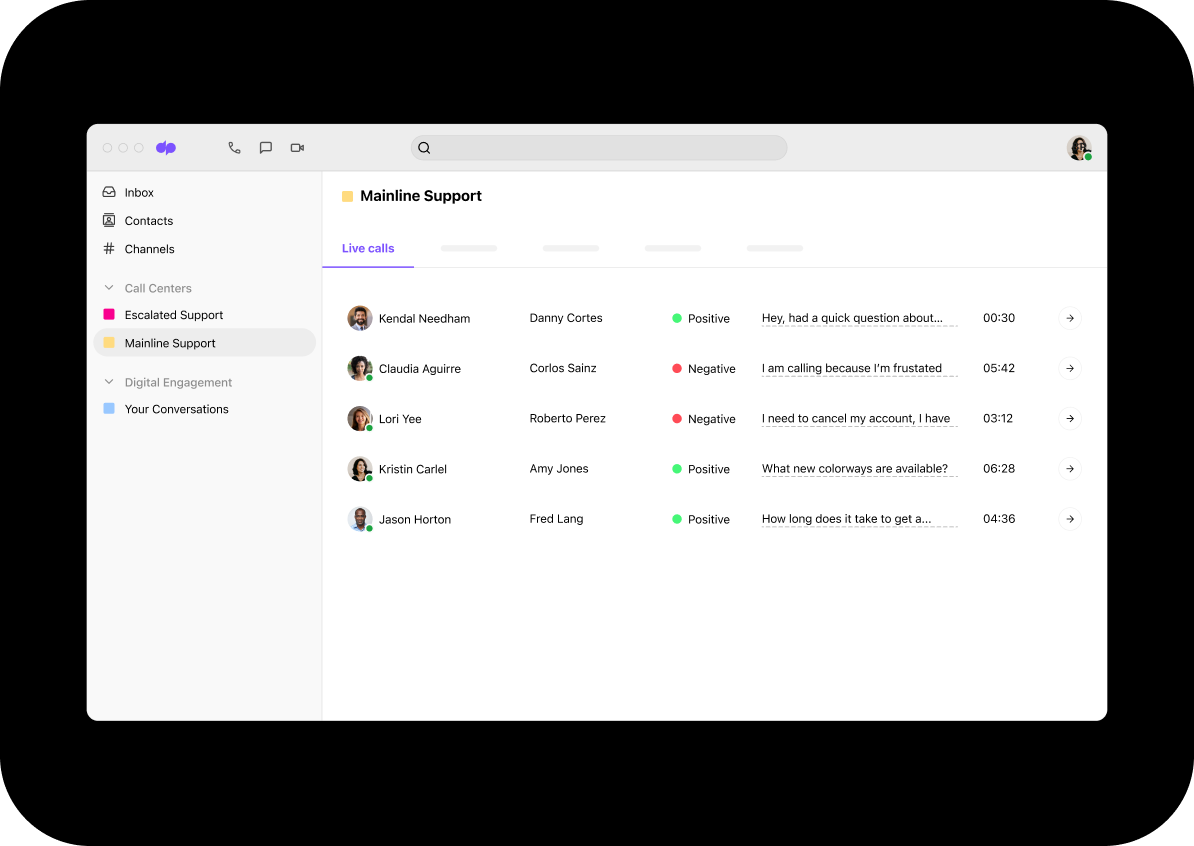Image resolution: width=1194 pixels, height=846 pixels.
Task: Focus the top search field
Action: [x=599, y=148]
